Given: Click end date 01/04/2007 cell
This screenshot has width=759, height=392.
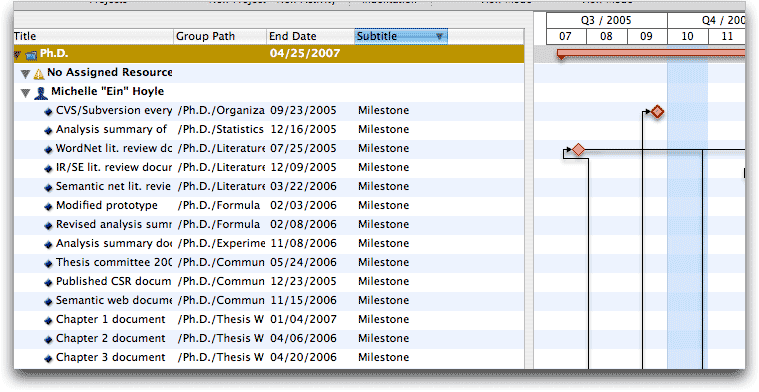Looking at the screenshot, I should point(303,319).
